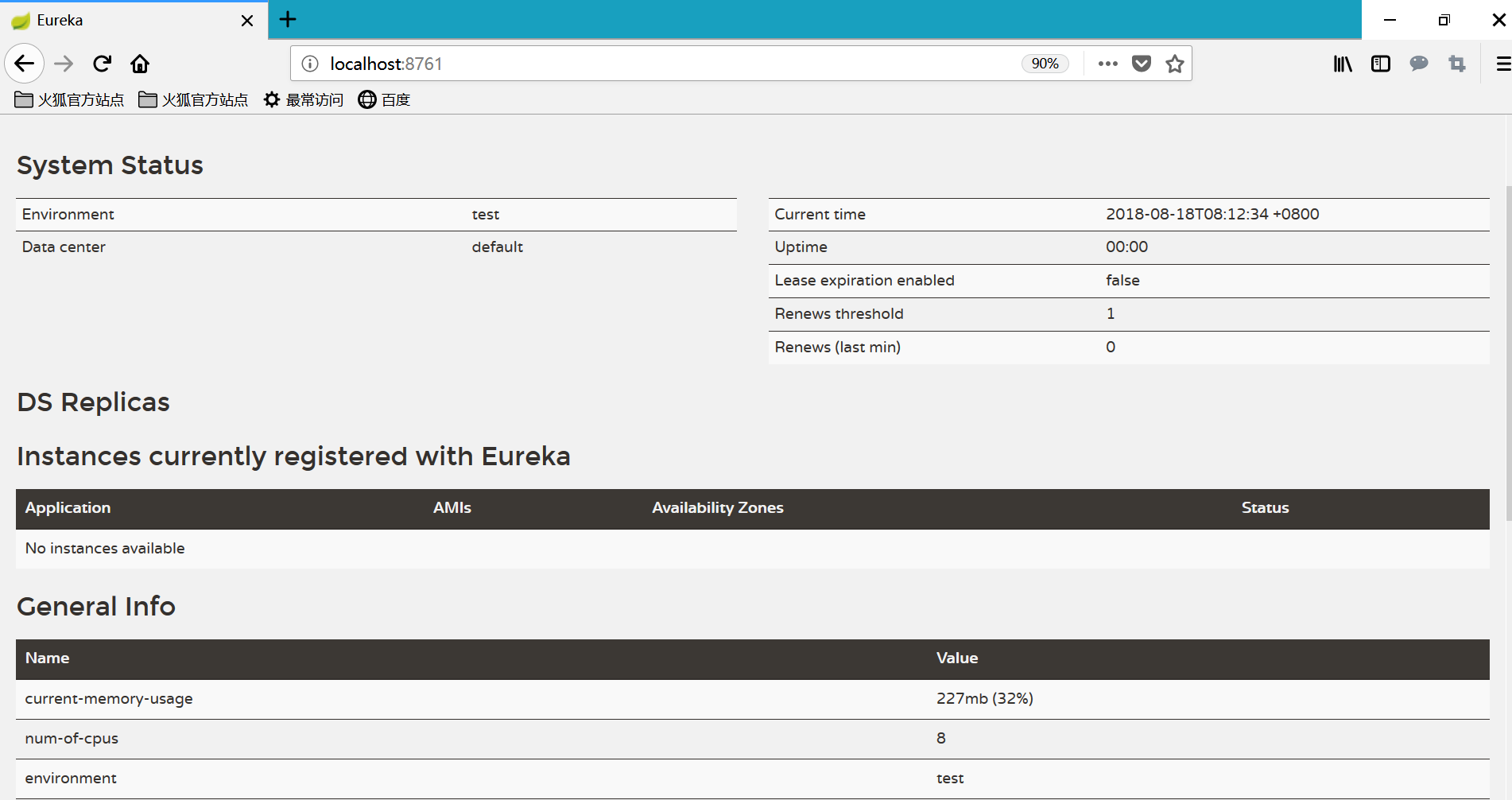Open the Library bookmarks and history icon

pyautogui.click(x=1343, y=64)
